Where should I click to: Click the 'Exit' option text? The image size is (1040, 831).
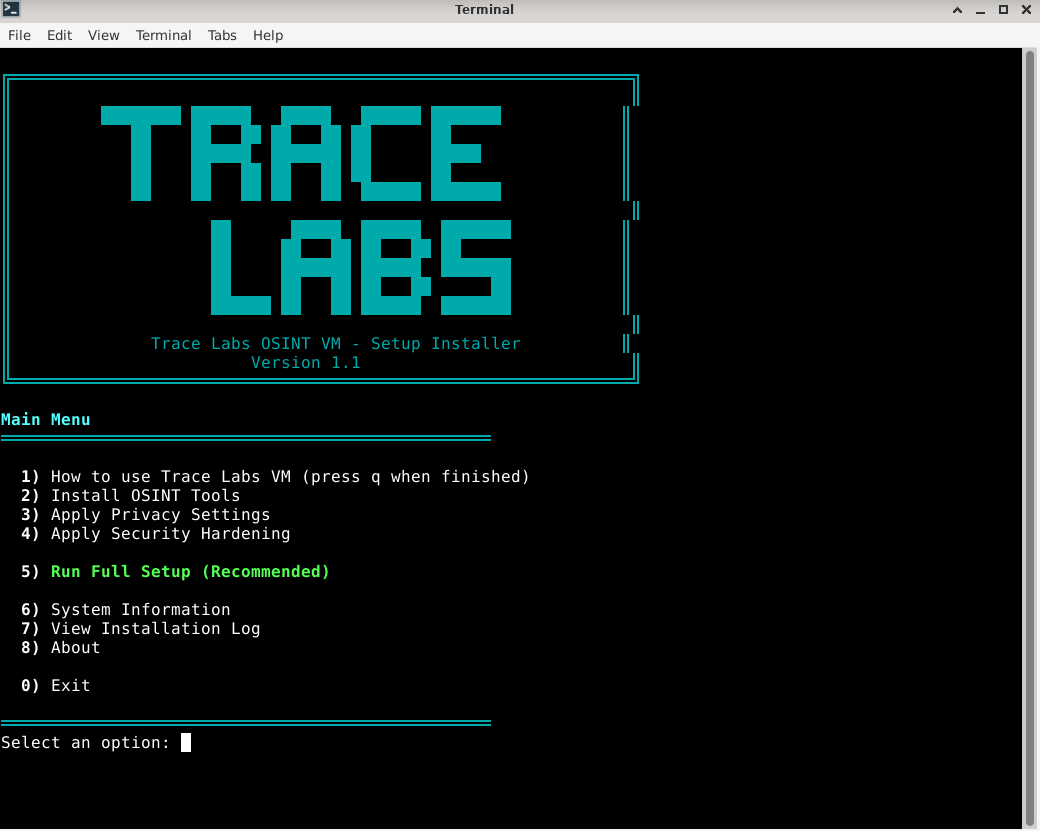click(x=70, y=686)
